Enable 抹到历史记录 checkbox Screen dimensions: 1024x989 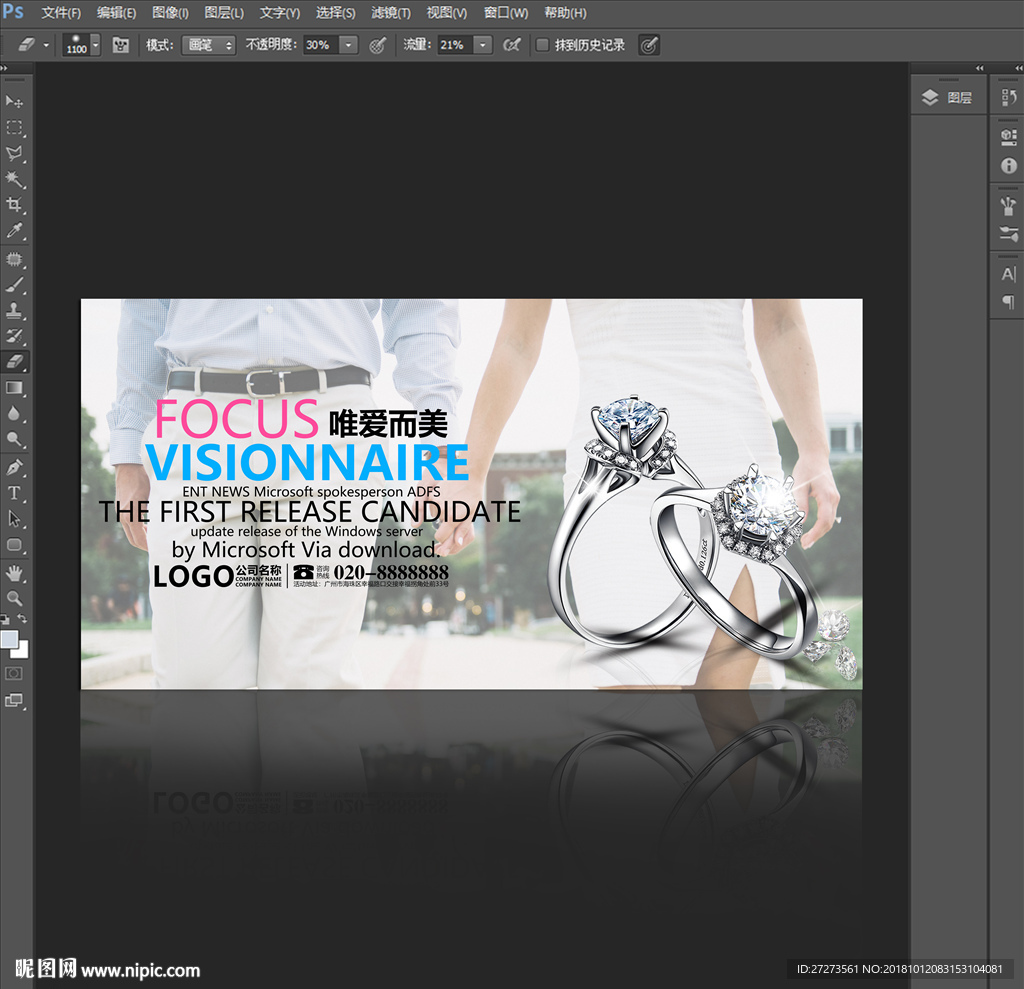[x=542, y=45]
